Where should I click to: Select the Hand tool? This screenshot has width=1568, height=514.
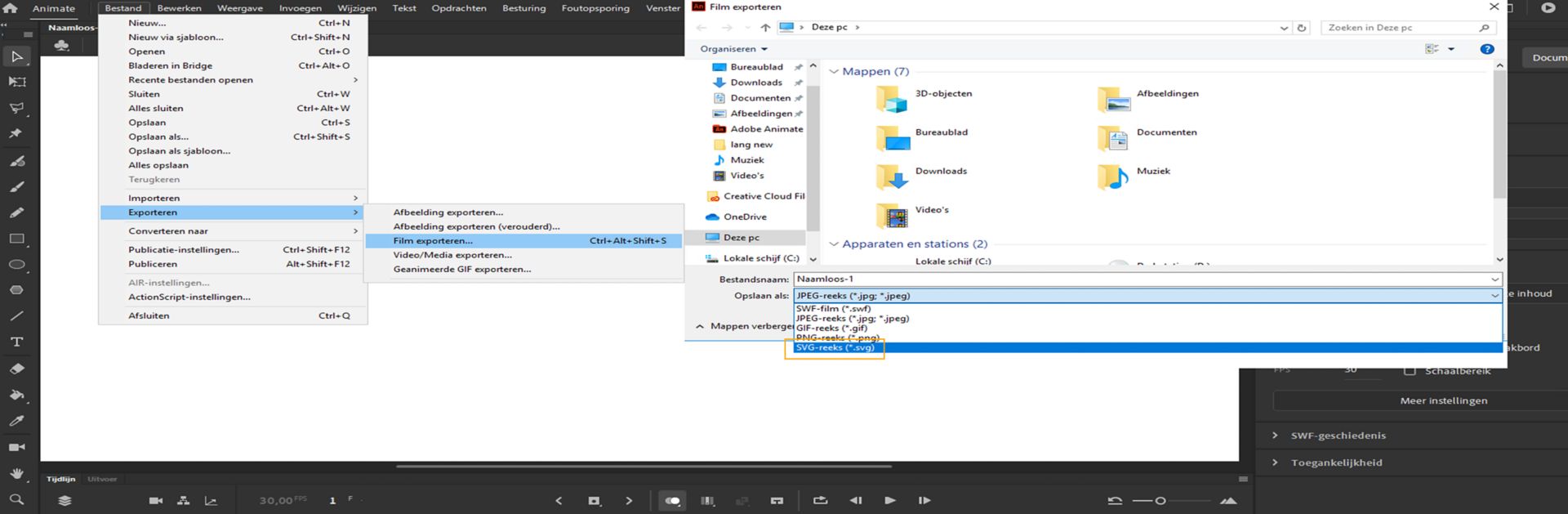coord(16,474)
